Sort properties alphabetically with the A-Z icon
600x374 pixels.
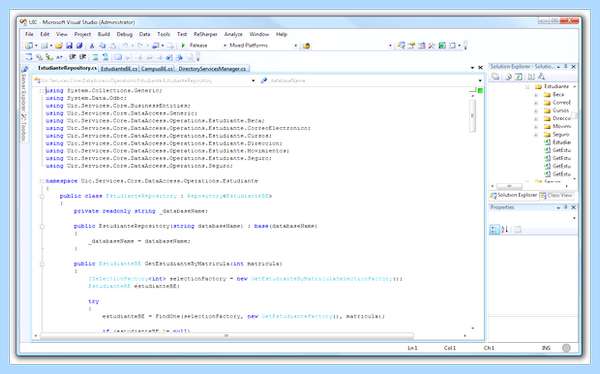click(x=505, y=229)
